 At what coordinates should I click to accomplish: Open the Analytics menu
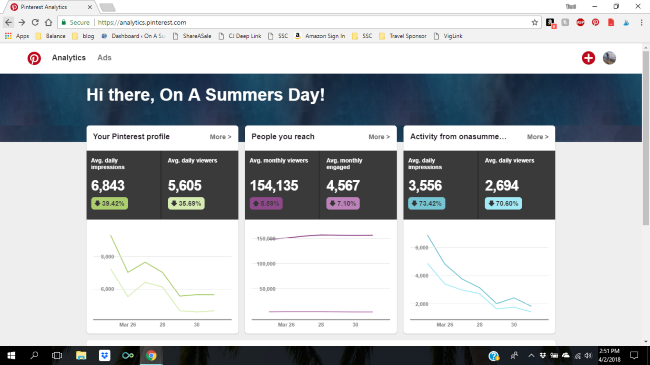click(x=69, y=58)
